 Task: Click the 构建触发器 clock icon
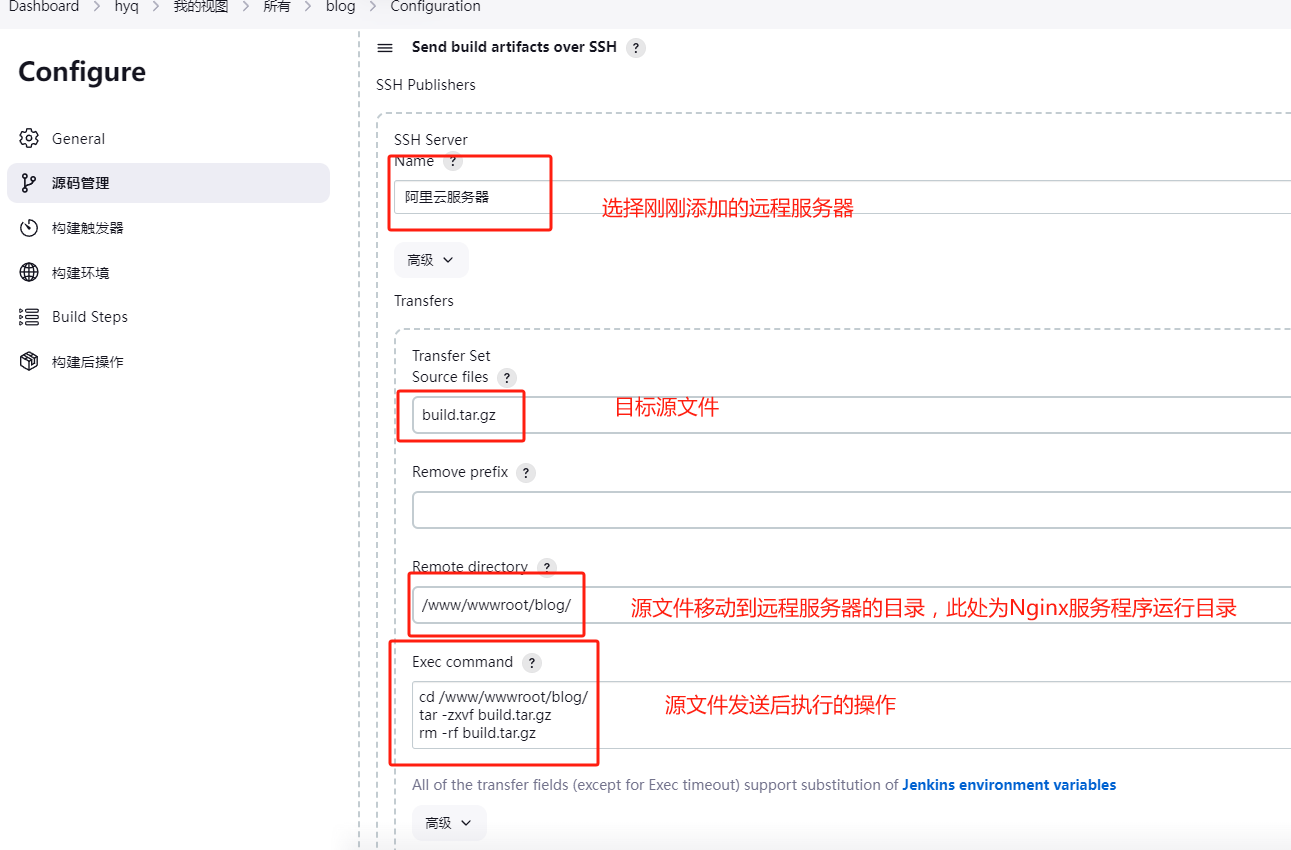tap(29, 227)
